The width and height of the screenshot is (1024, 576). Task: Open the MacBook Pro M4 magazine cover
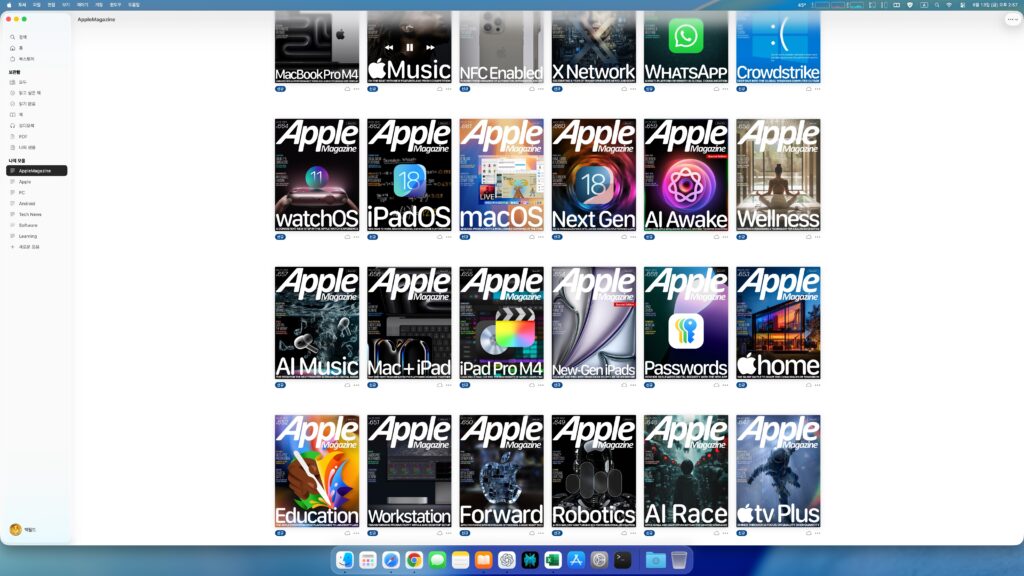click(x=317, y=47)
